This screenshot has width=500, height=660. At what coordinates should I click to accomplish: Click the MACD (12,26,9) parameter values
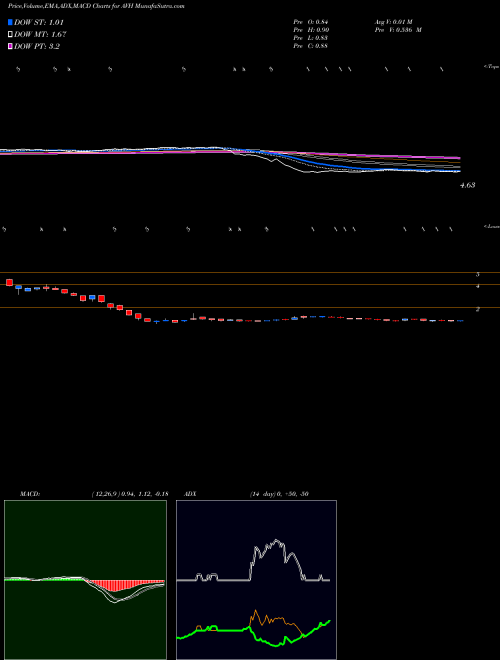129,494
